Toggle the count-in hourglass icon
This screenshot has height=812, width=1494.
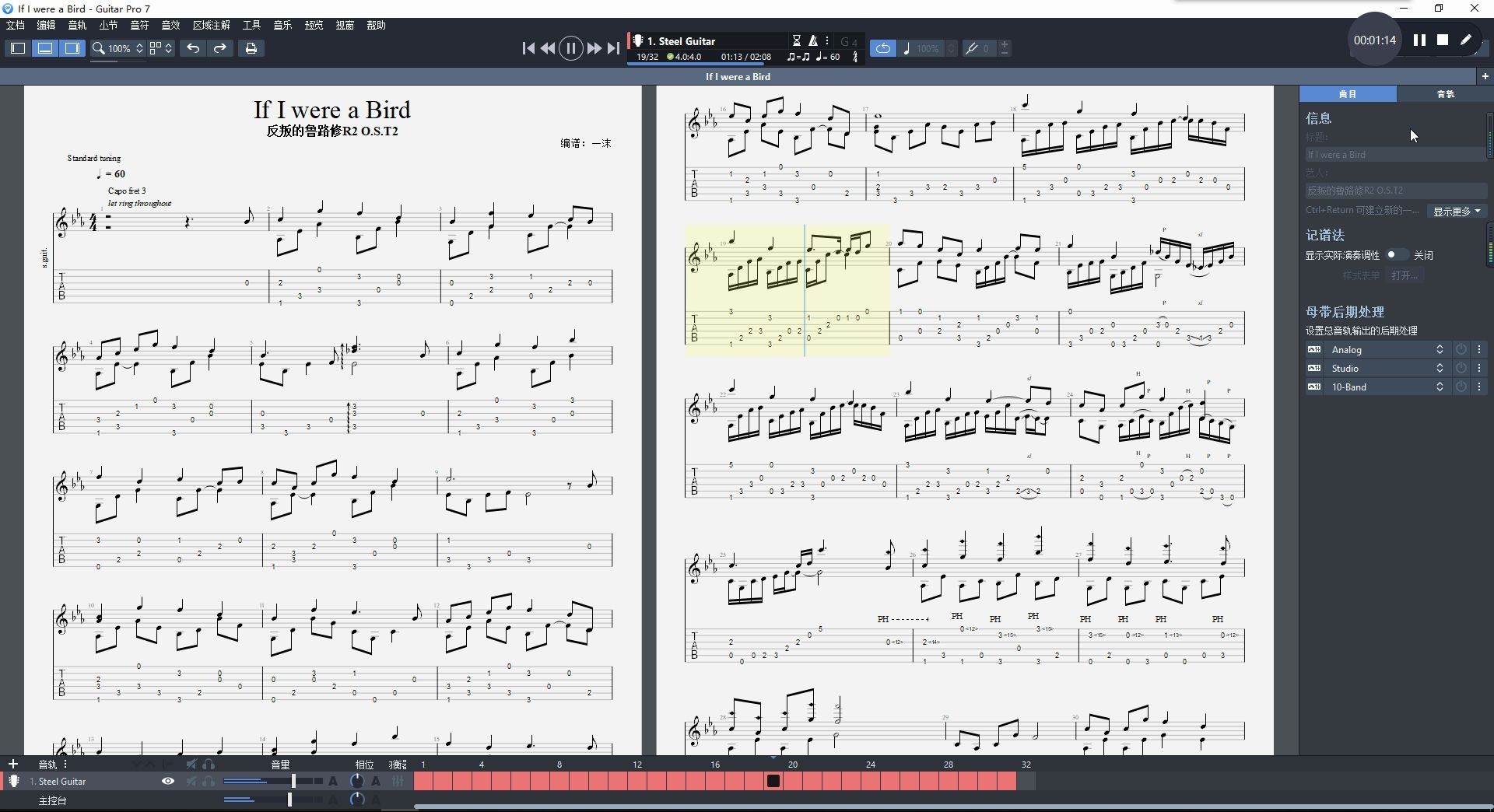(797, 40)
